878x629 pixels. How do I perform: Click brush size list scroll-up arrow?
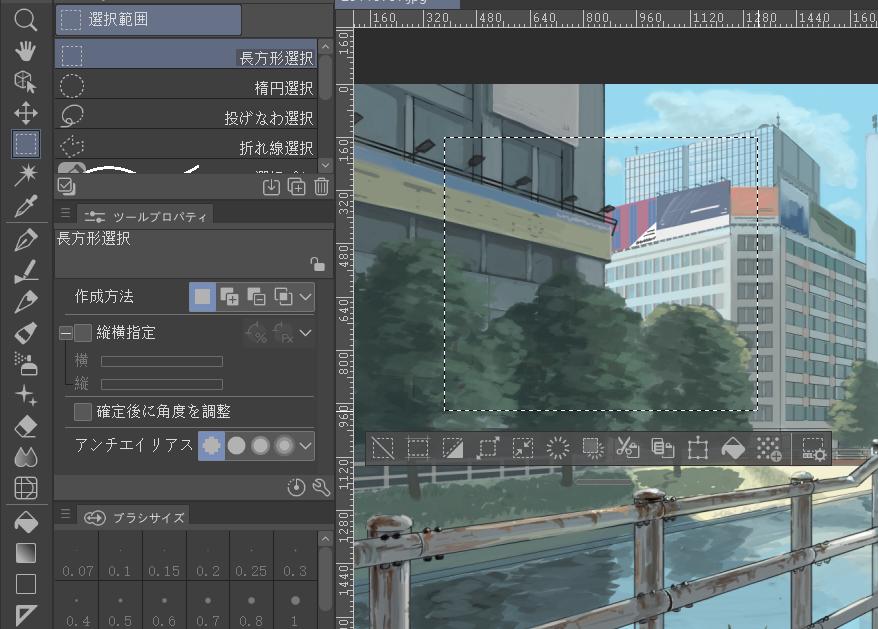(x=325, y=539)
